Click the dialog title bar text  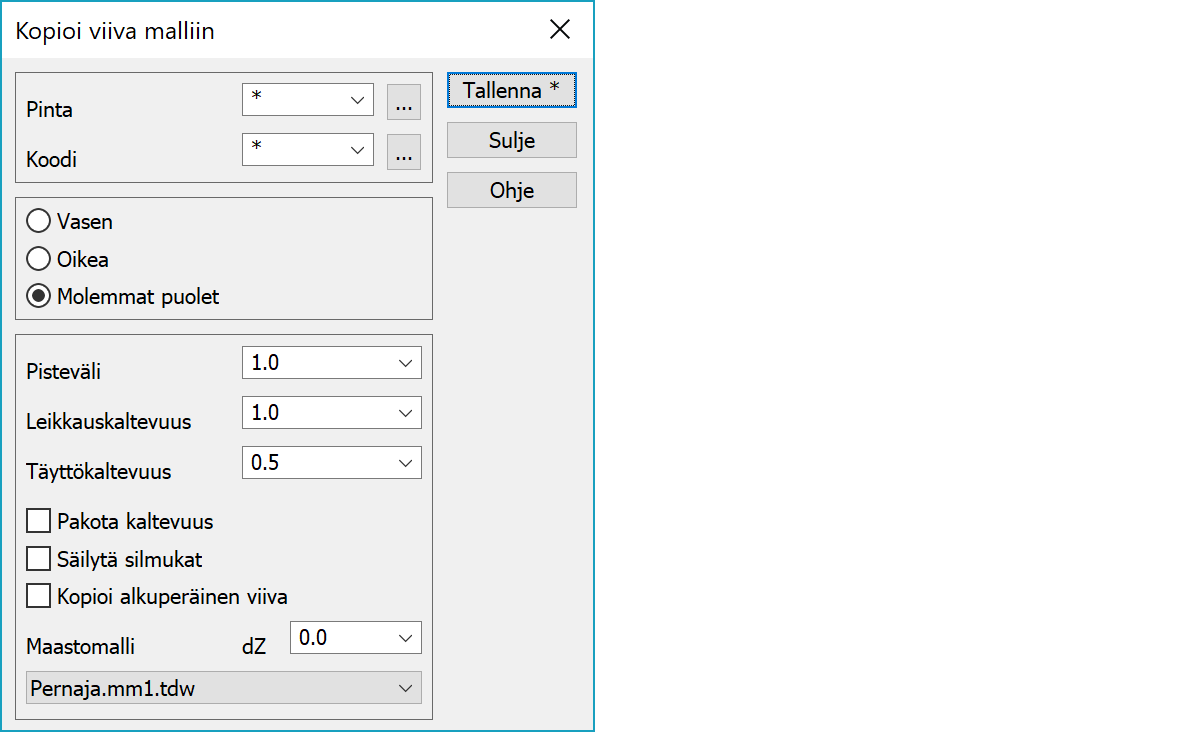pos(115,31)
